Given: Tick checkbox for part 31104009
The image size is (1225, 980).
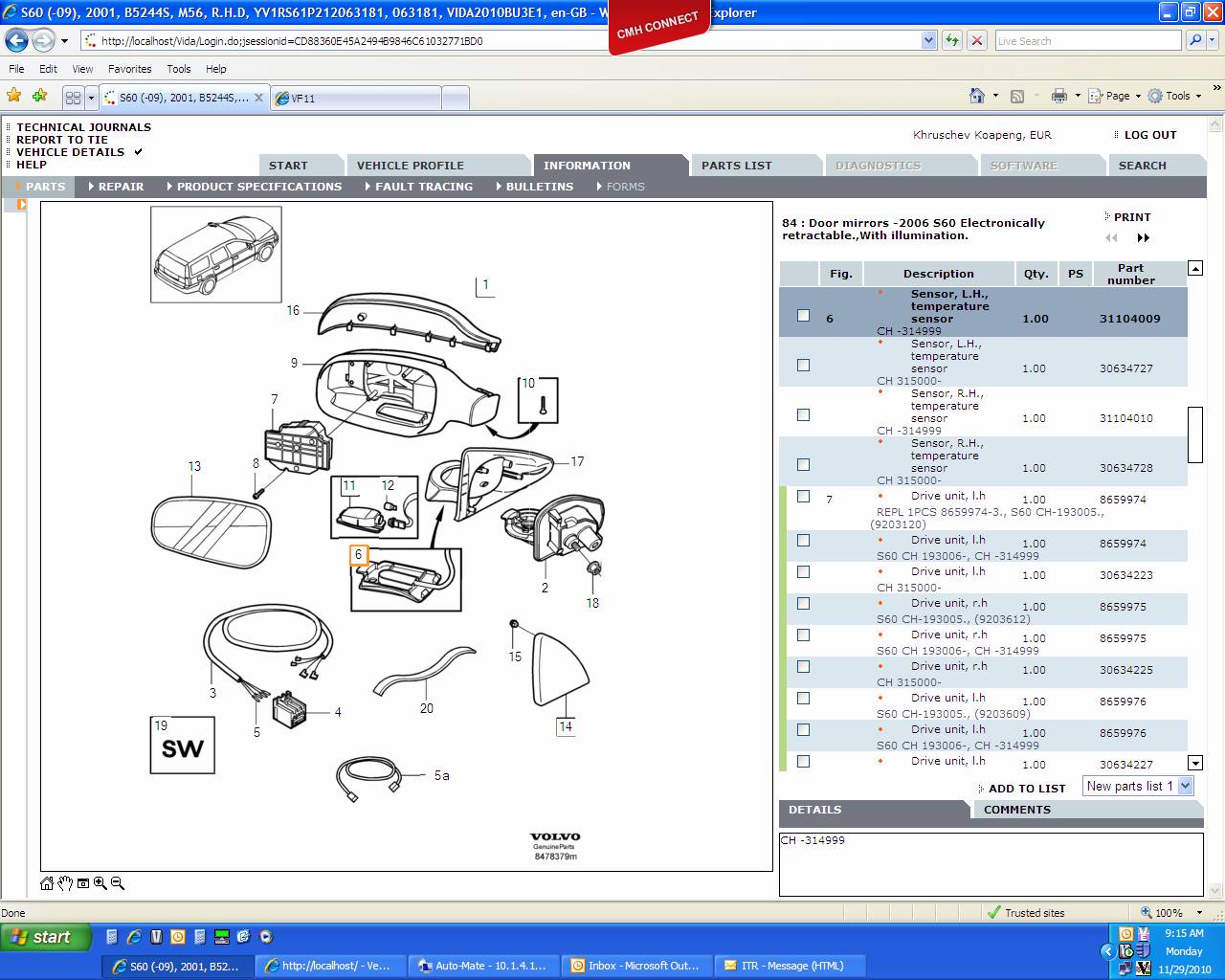Looking at the screenshot, I should click(x=803, y=315).
